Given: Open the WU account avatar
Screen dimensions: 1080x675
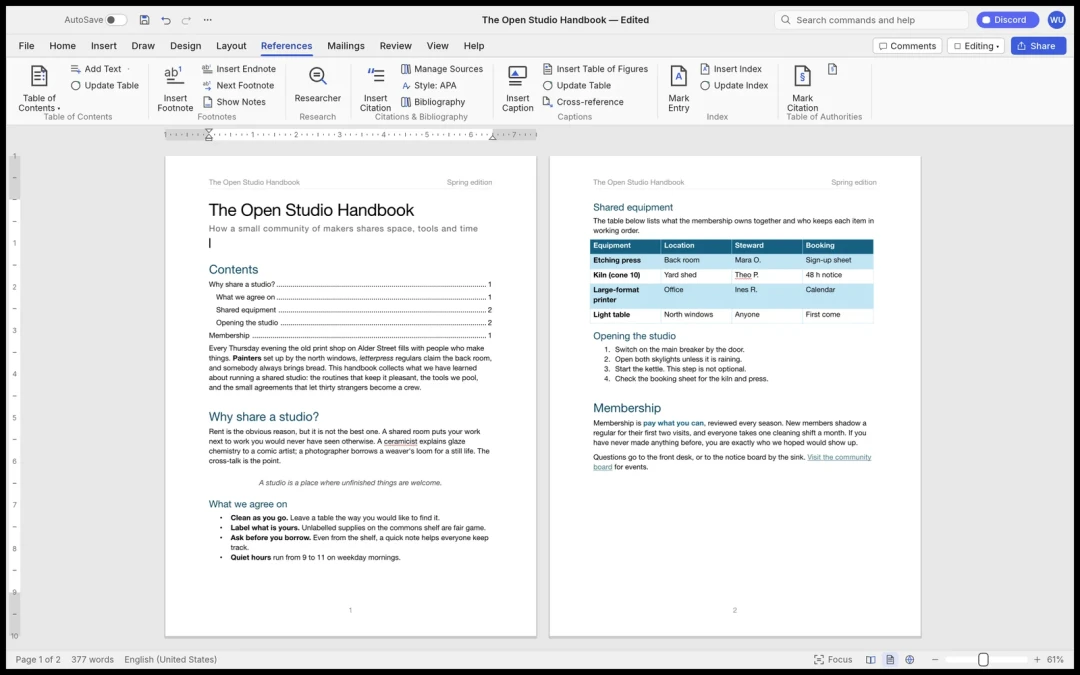Looking at the screenshot, I should [x=1057, y=20].
